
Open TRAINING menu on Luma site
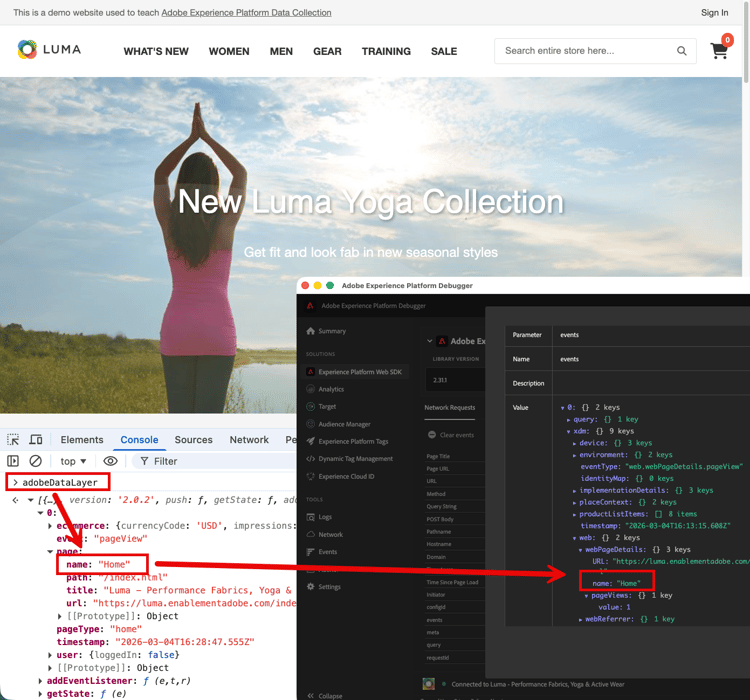pos(386,51)
